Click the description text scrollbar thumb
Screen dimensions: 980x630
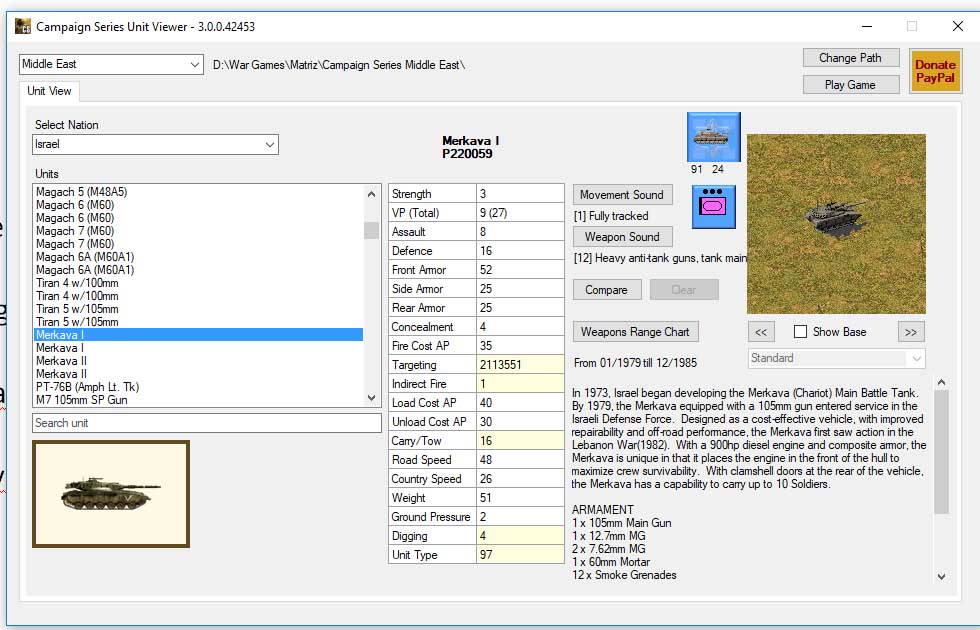pos(941,452)
